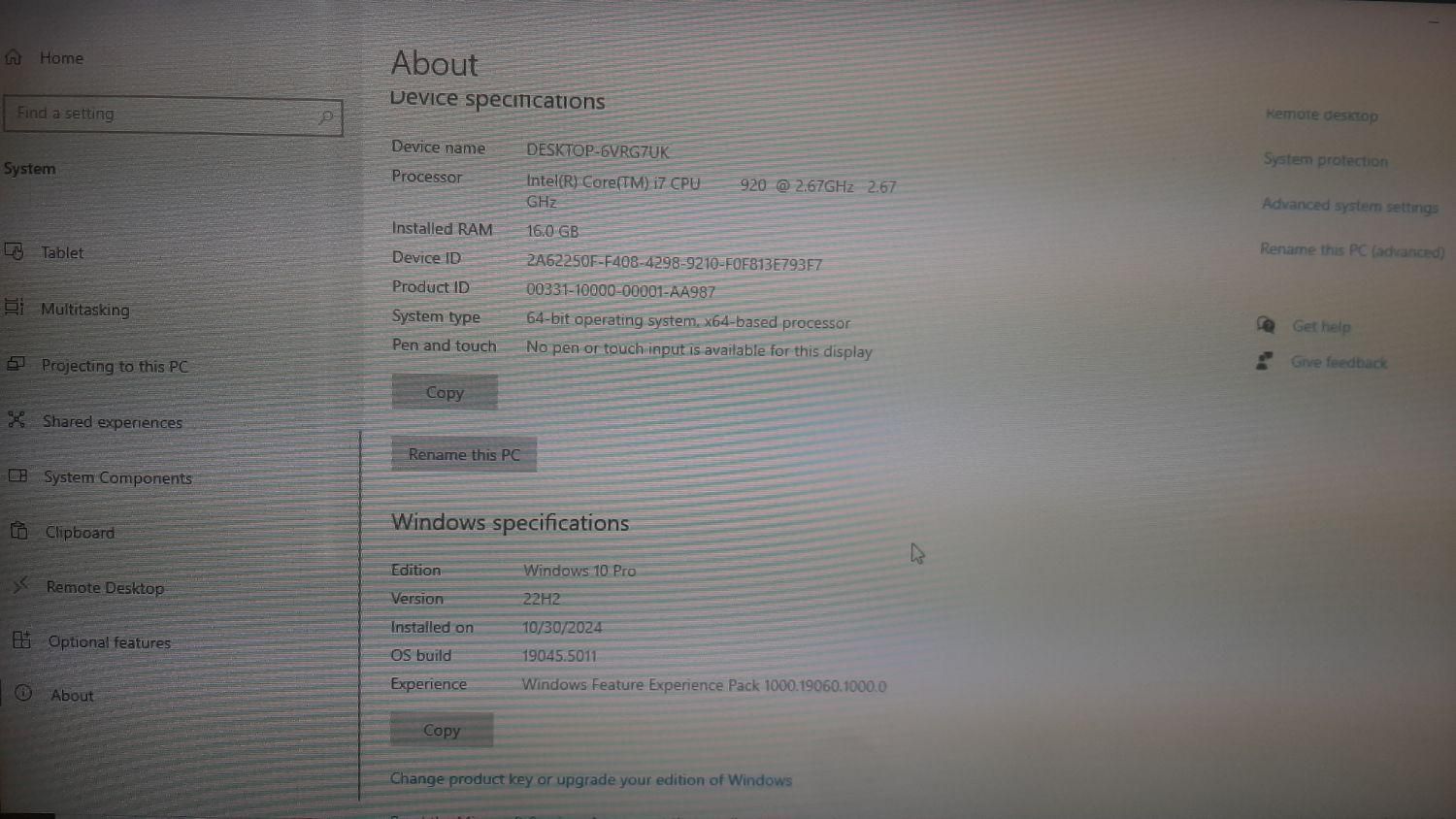1456x819 pixels.
Task: Open System protection link
Action: click(1325, 160)
